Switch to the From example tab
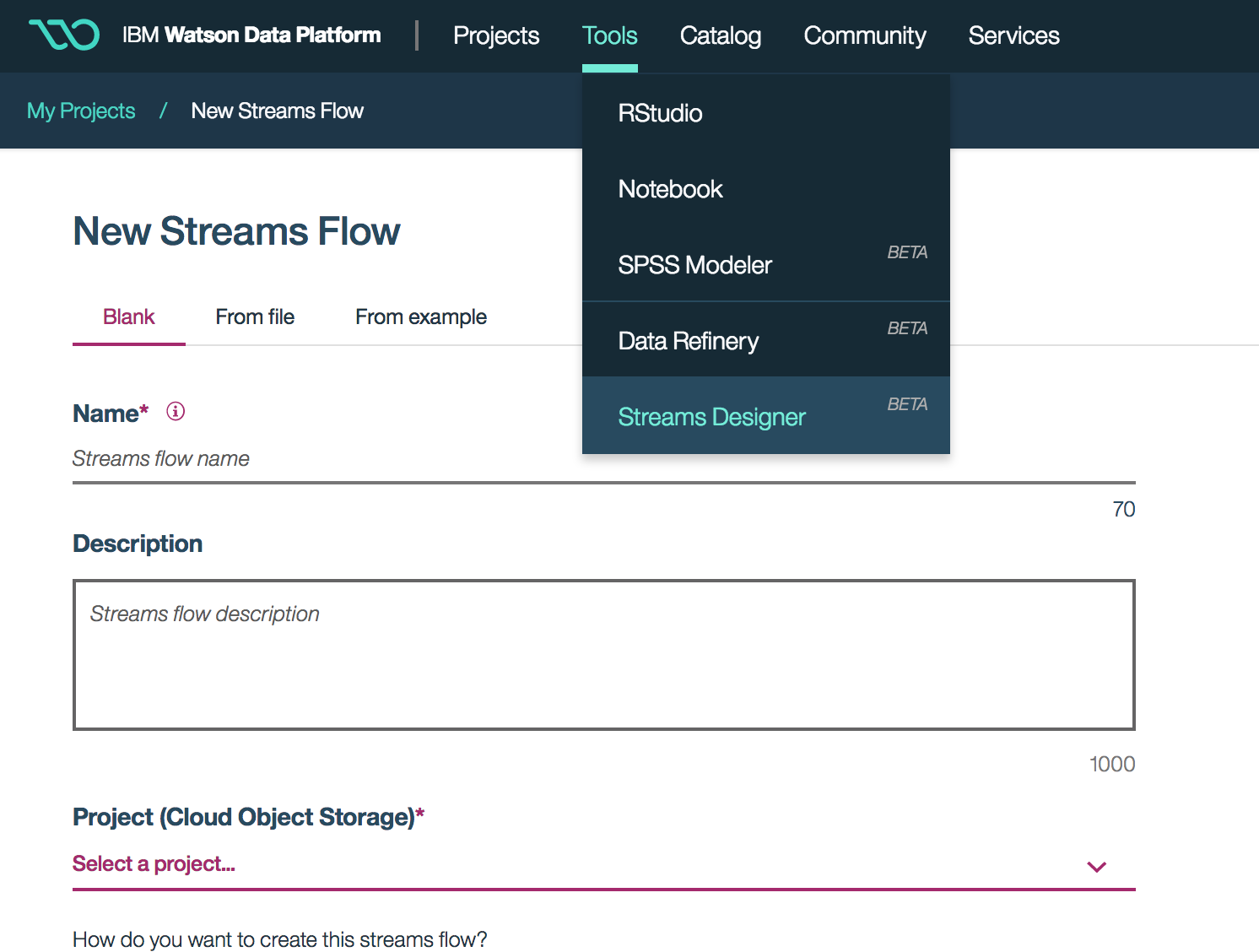The height and width of the screenshot is (952, 1259). (420, 316)
